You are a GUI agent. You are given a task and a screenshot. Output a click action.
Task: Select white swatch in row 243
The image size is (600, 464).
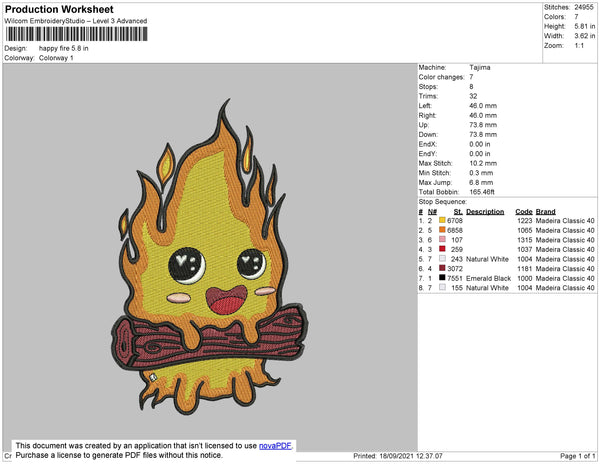coord(442,258)
